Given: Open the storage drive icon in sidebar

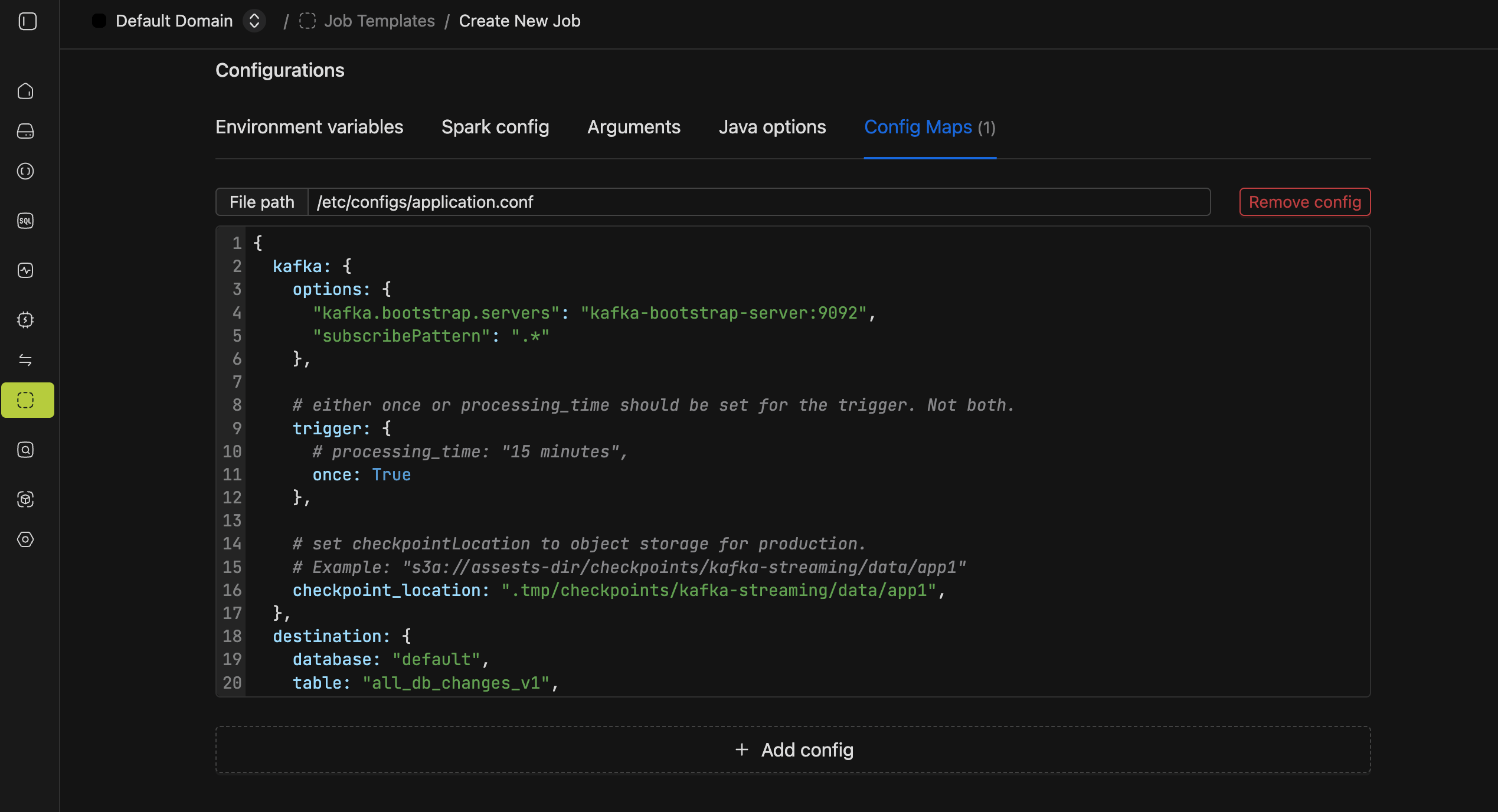Looking at the screenshot, I should (x=25, y=131).
